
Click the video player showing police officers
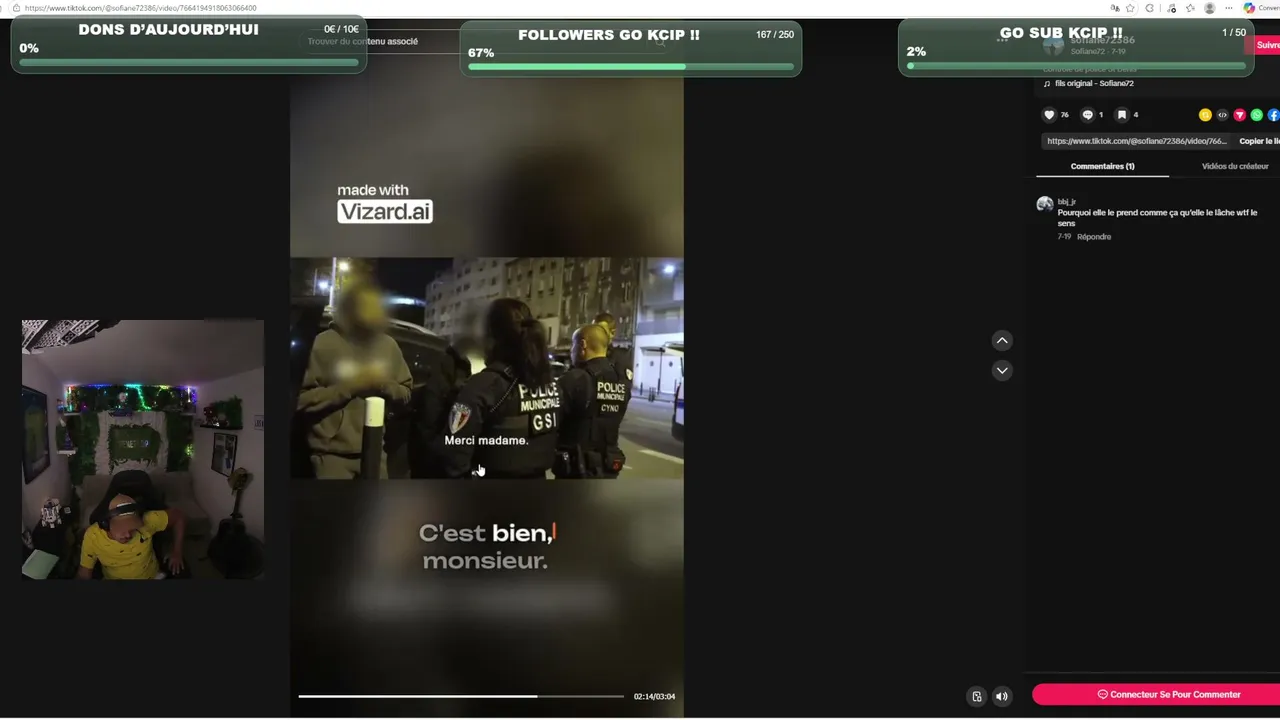tap(487, 368)
